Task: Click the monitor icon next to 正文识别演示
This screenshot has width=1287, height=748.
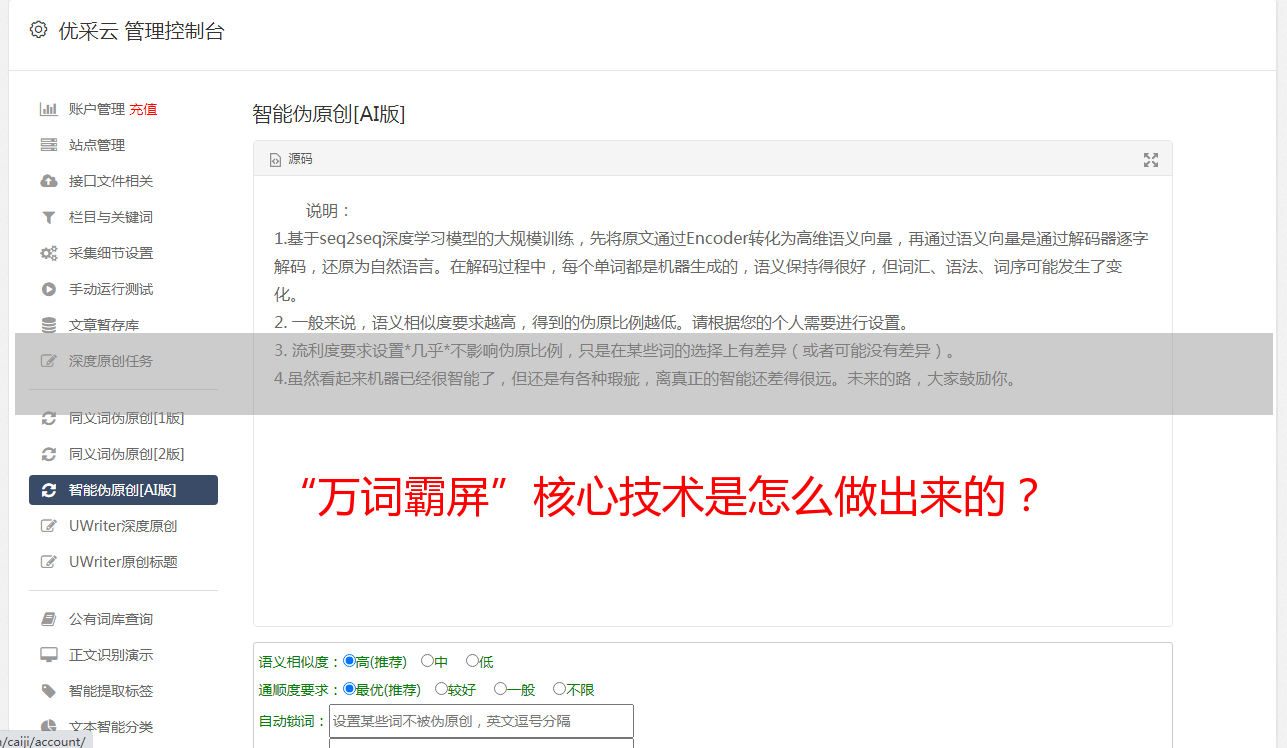Action: coord(48,655)
